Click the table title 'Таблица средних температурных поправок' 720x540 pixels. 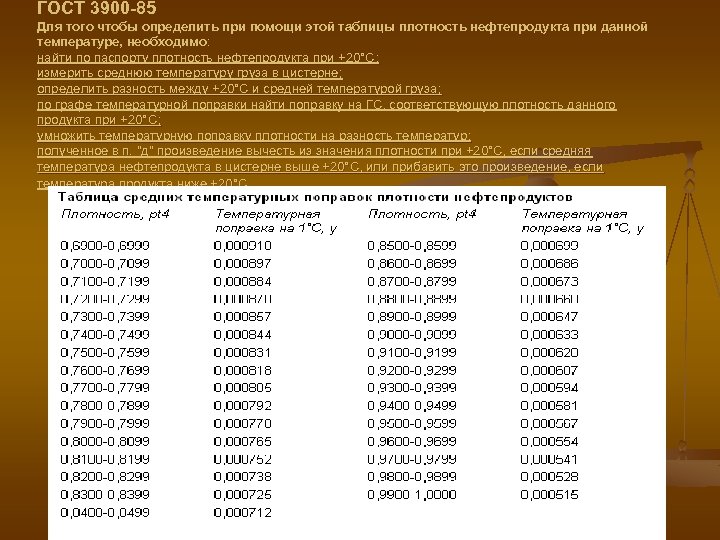(x=315, y=197)
